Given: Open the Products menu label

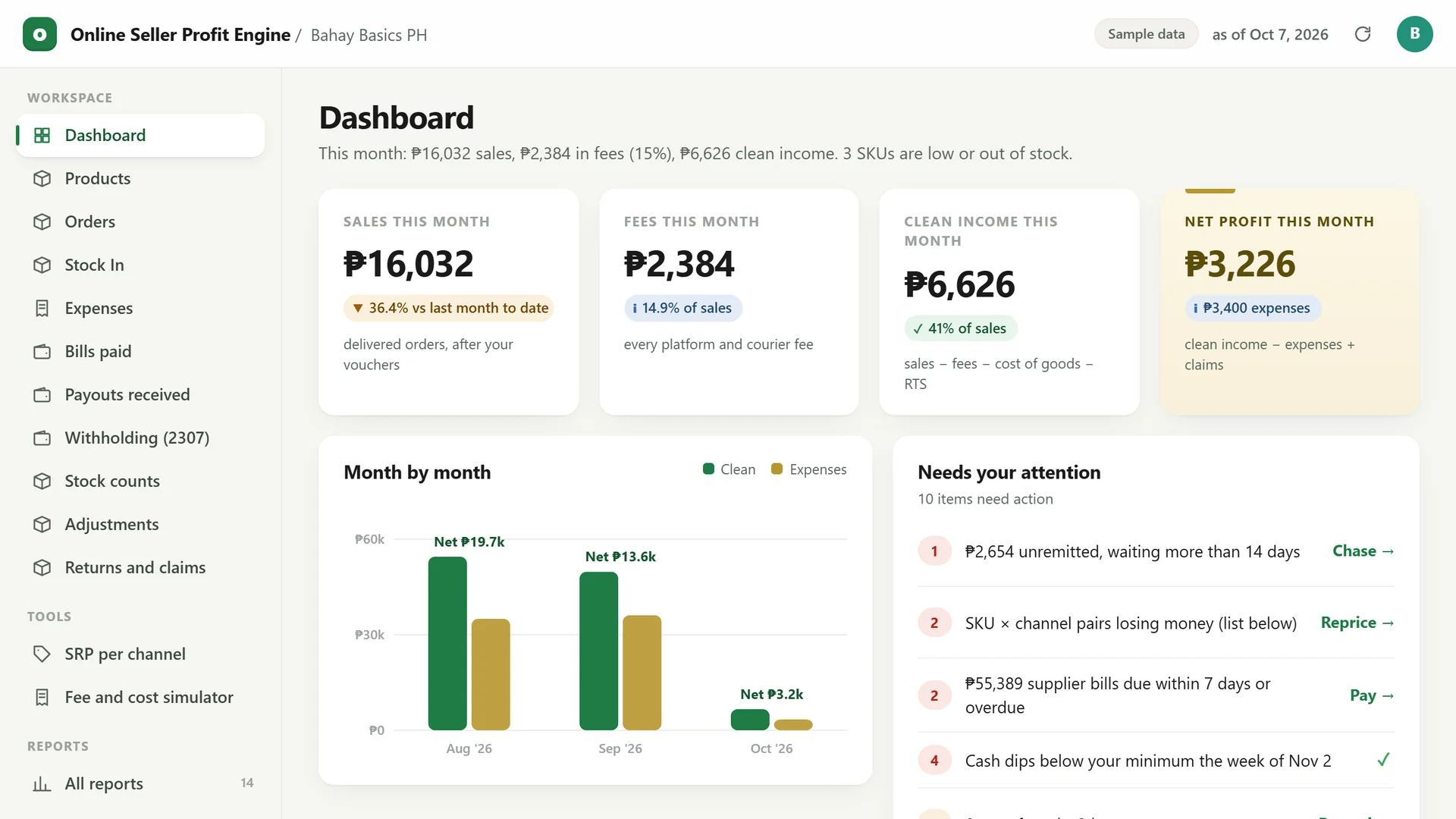Looking at the screenshot, I should [98, 178].
